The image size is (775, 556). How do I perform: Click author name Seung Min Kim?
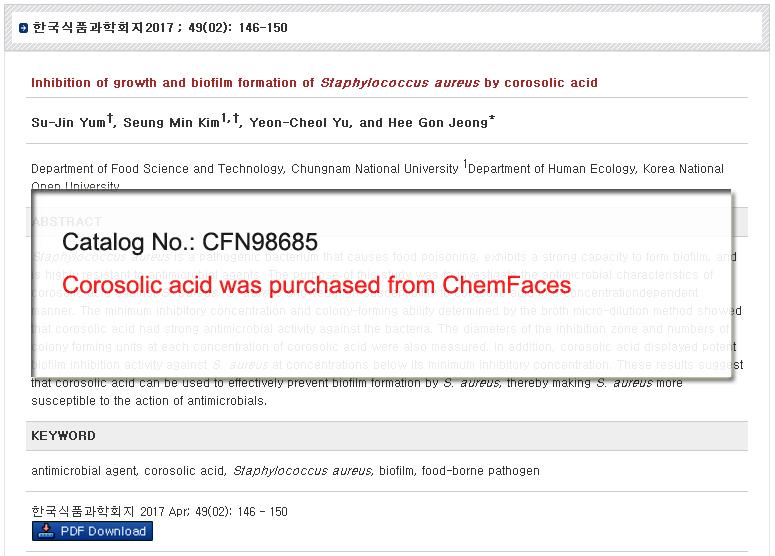(x=171, y=123)
